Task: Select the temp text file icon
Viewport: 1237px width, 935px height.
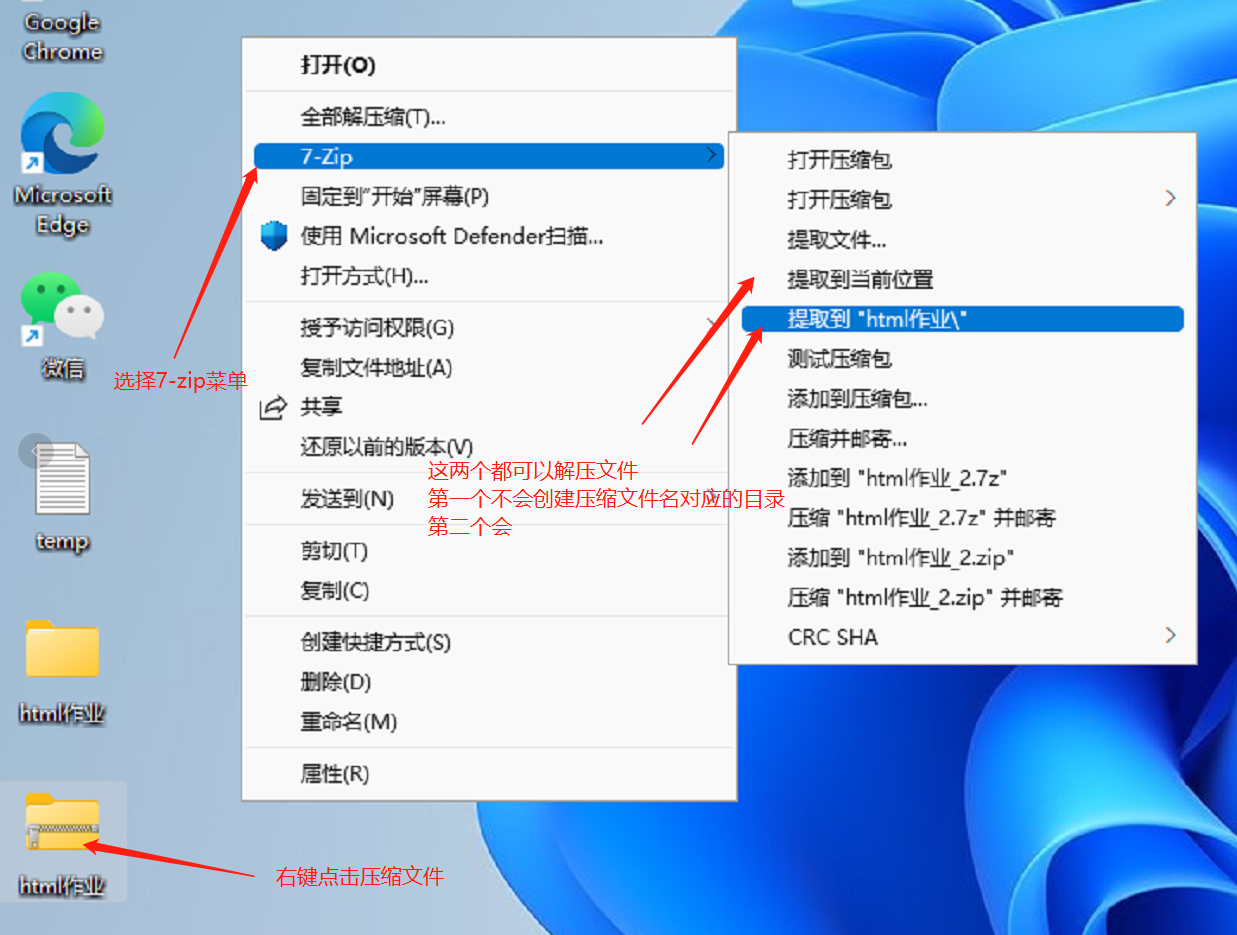Action: click(62, 480)
